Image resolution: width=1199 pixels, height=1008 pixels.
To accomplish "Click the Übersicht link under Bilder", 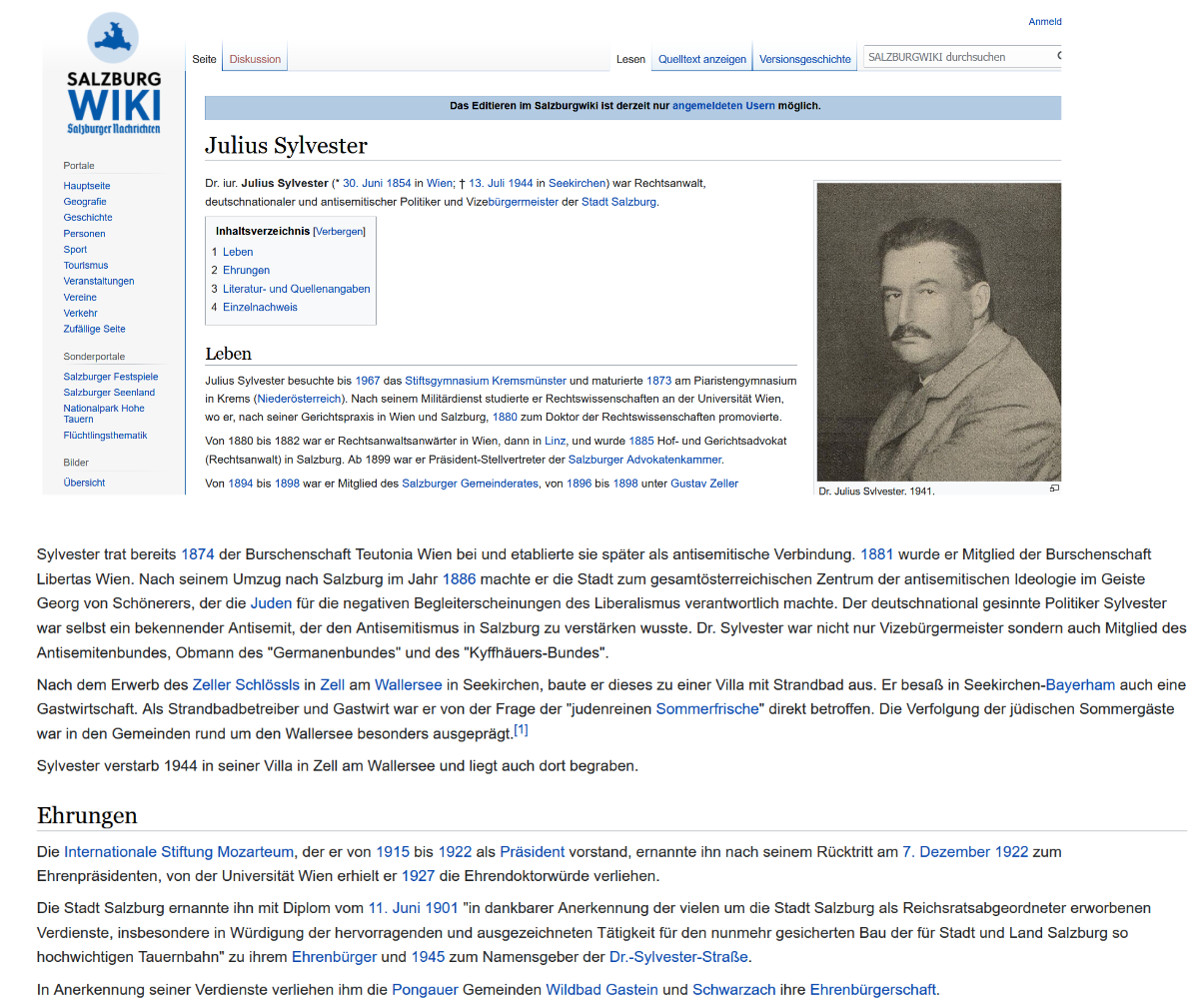I will click(84, 483).
